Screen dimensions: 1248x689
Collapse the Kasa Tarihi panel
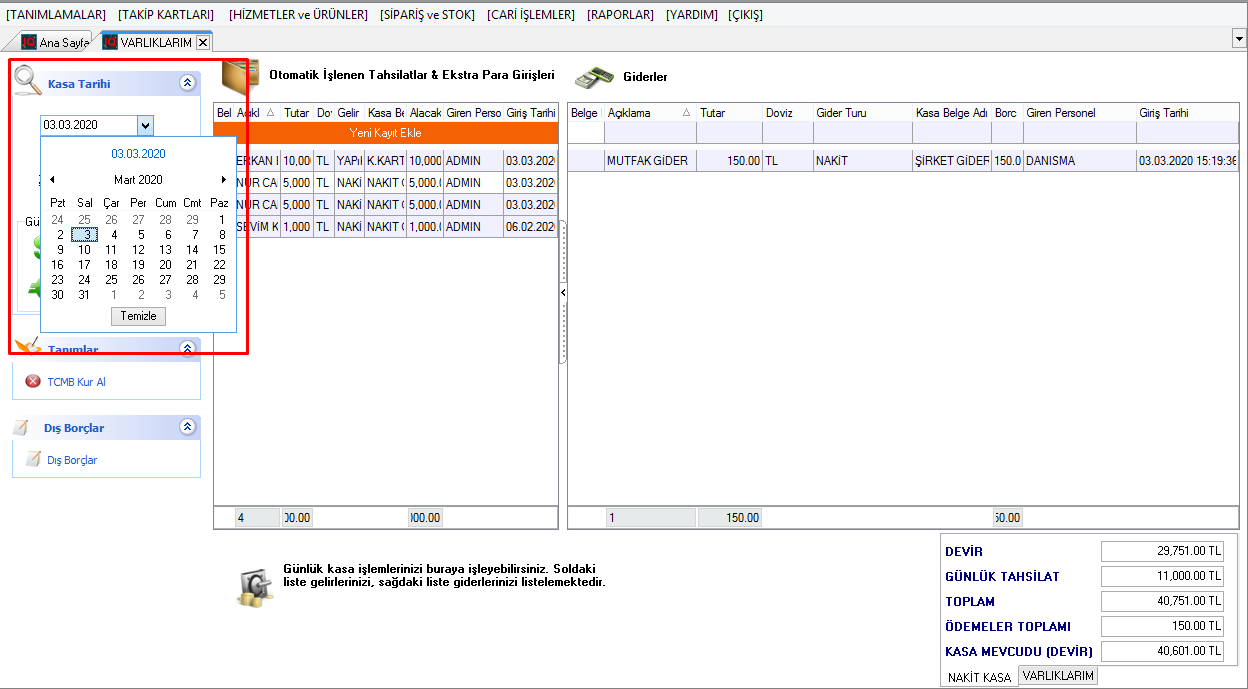(187, 83)
